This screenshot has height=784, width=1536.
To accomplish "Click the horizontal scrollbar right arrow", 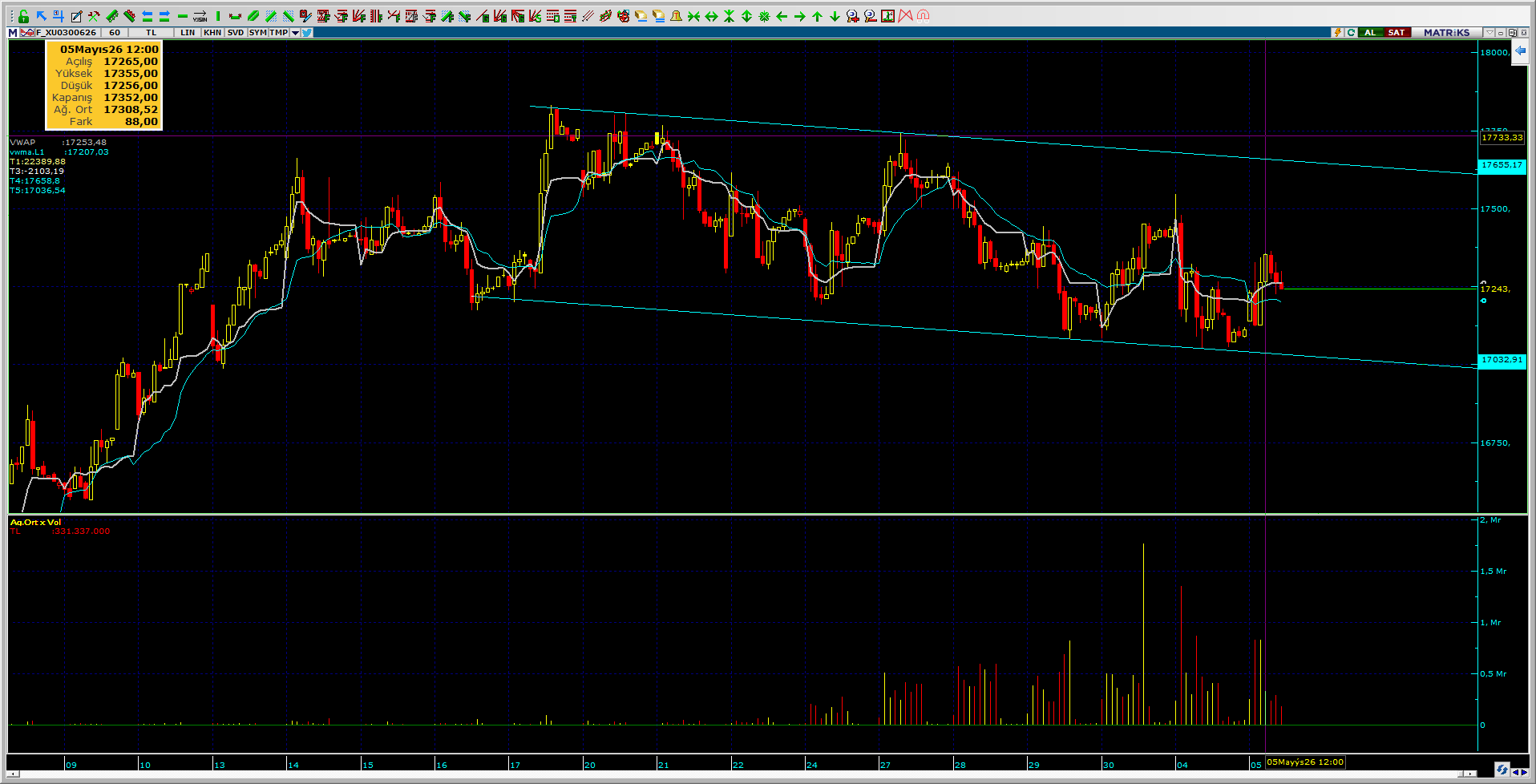I will pyautogui.click(x=1469, y=774).
